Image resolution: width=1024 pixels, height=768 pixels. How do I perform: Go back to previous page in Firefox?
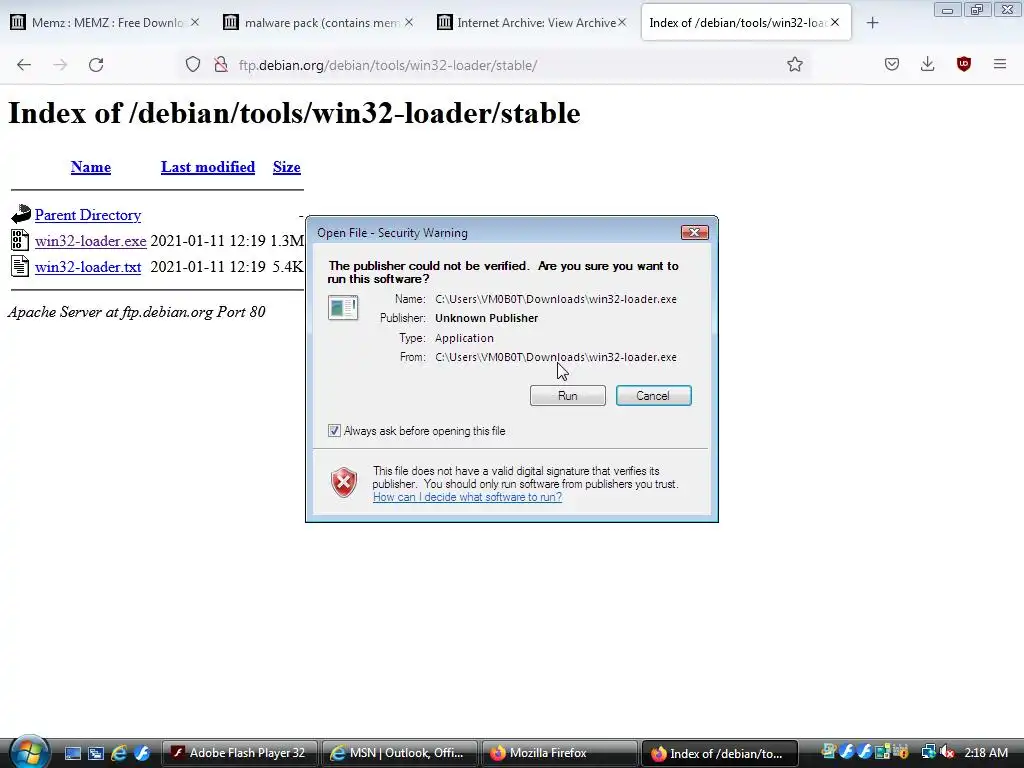[x=24, y=65]
